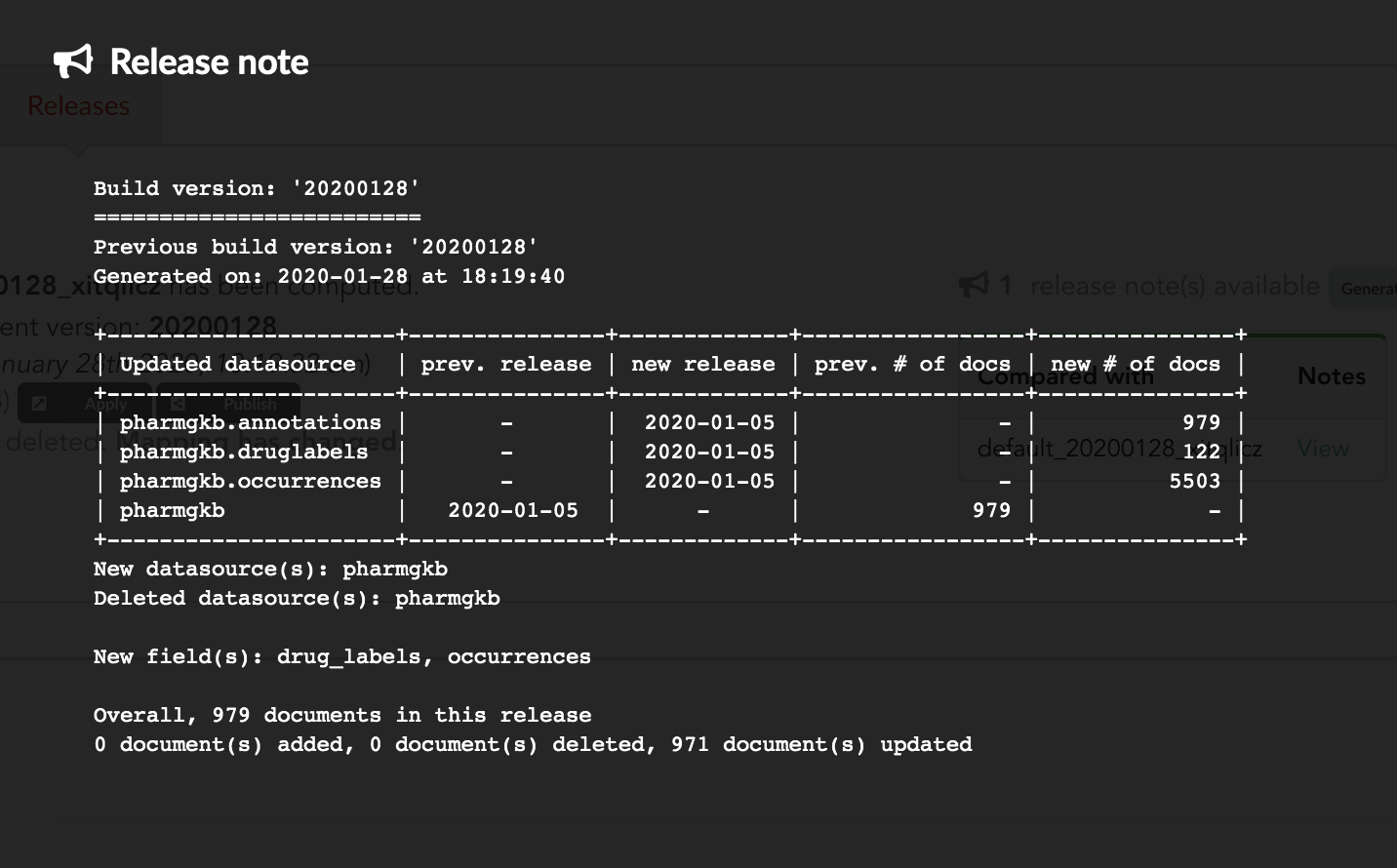1397x868 pixels.
Task: Click the Build version '20200128' line
Action: (x=257, y=188)
